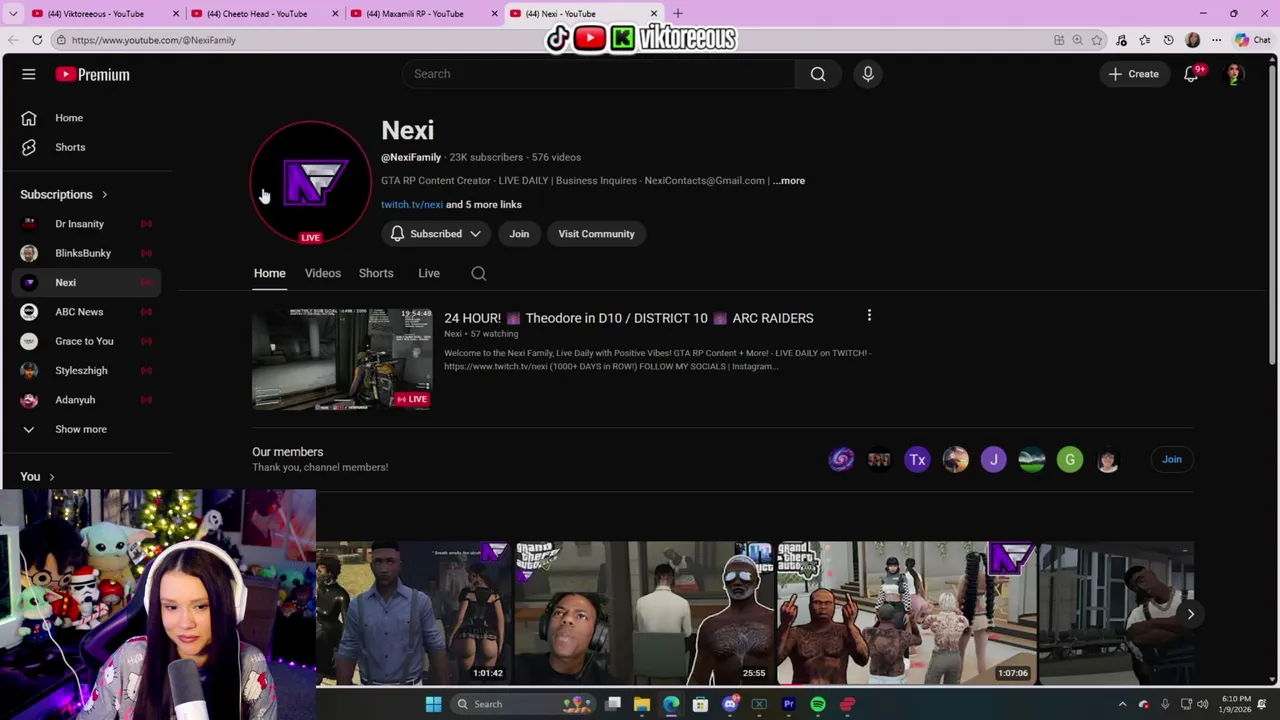Click the Join button beside Subscribed
The image size is (1280, 720).
pyautogui.click(x=519, y=234)
